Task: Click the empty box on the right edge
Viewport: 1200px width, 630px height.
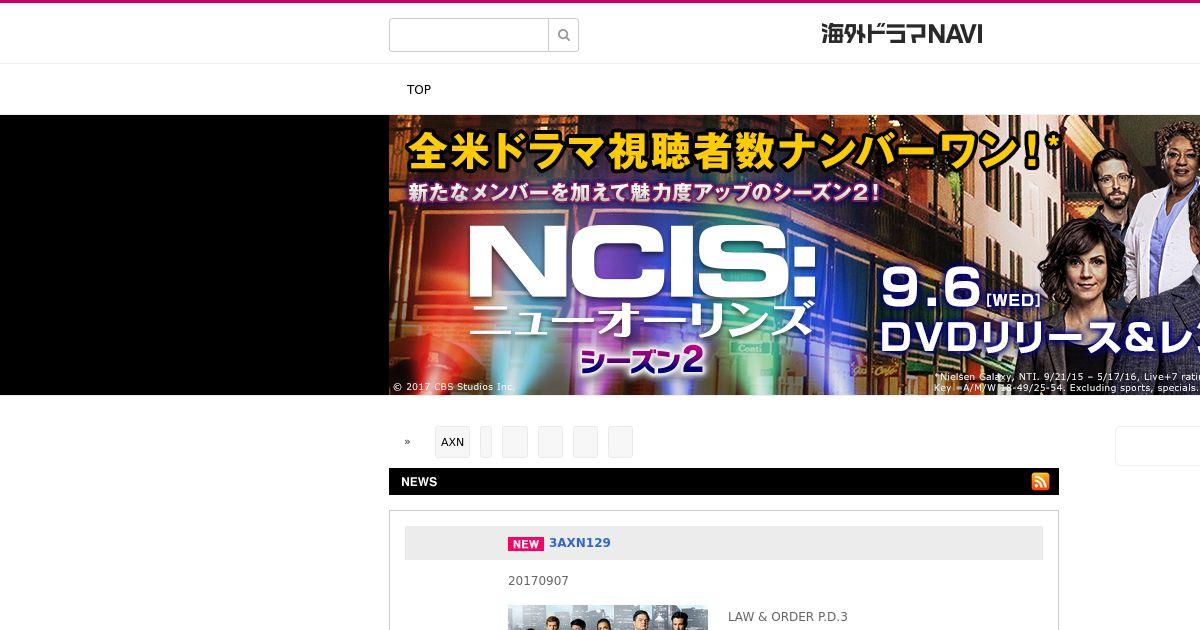Action: pos(1158,446)
